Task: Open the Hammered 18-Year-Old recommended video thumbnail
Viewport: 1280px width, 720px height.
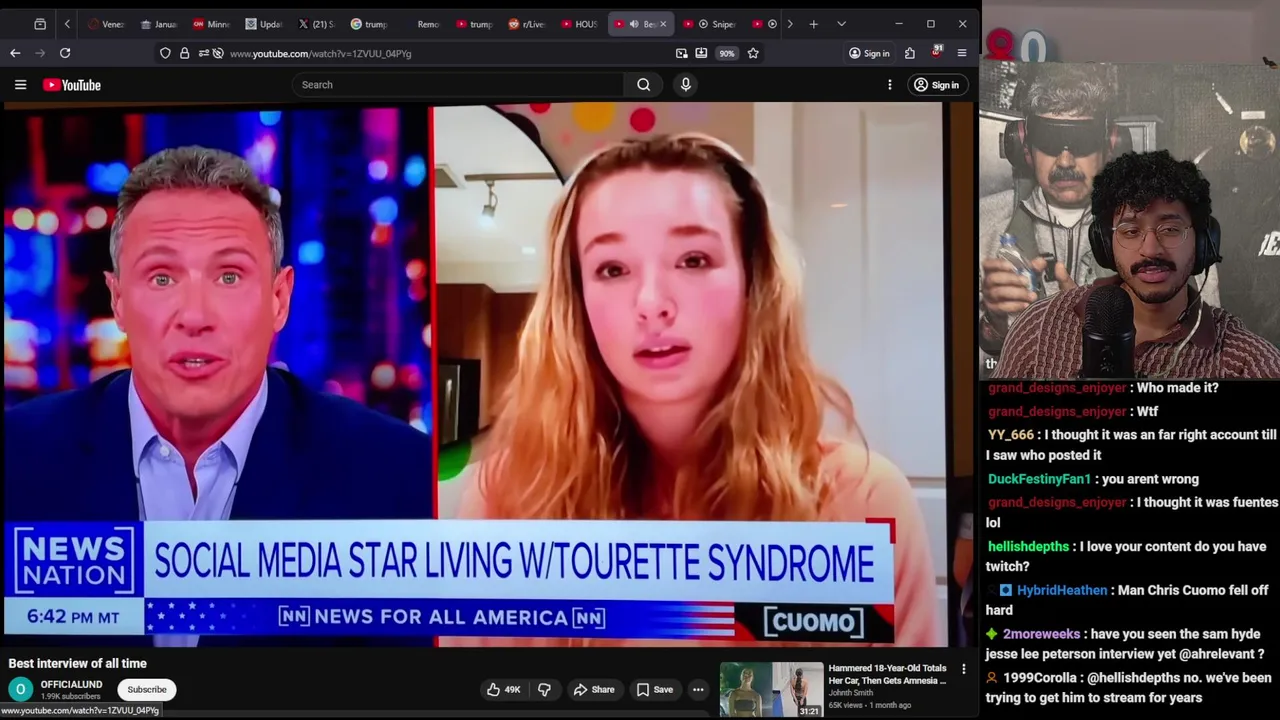Action: pos(772,689)
